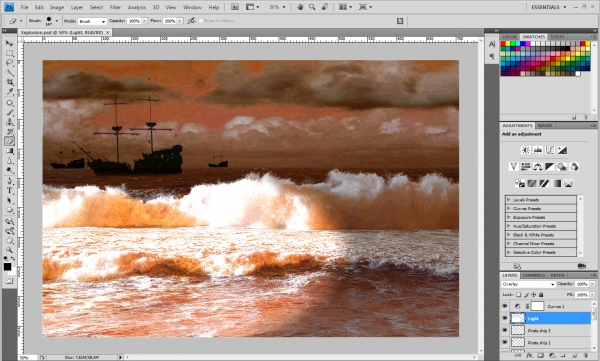
Task: Add a Black & White adjustment
Action: point(550,167)
